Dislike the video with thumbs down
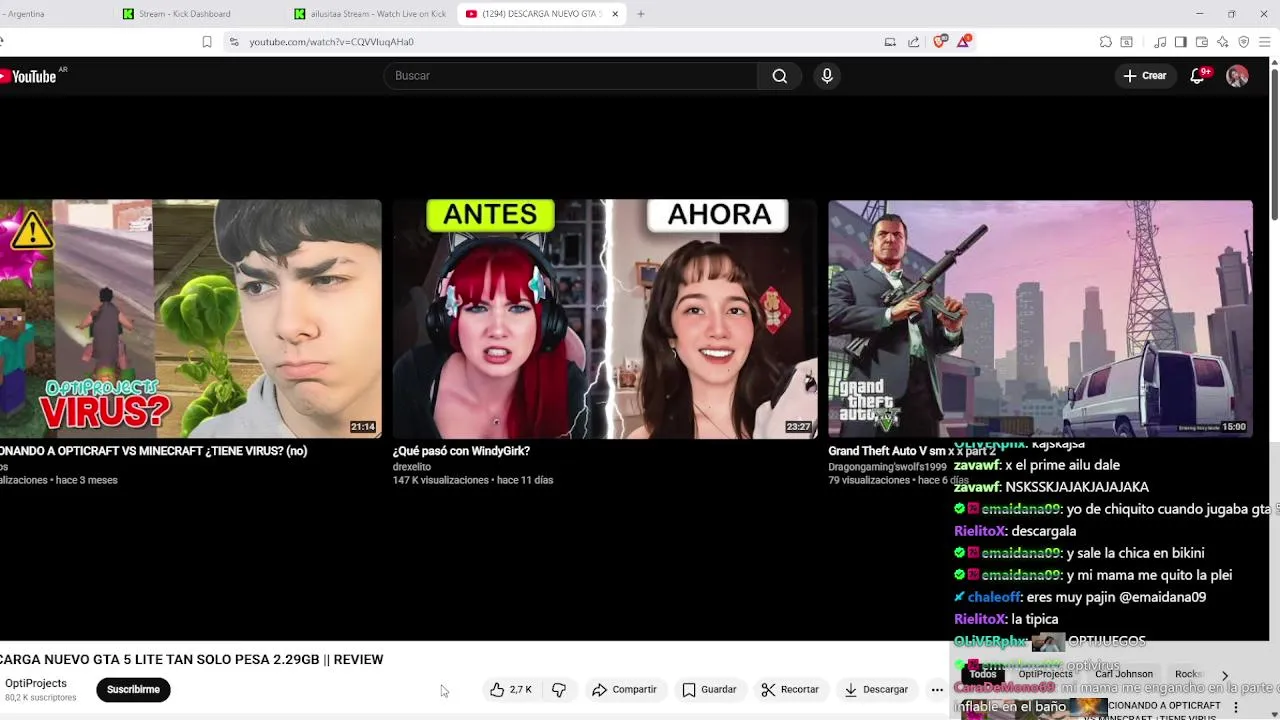 [x=559, y=689]
